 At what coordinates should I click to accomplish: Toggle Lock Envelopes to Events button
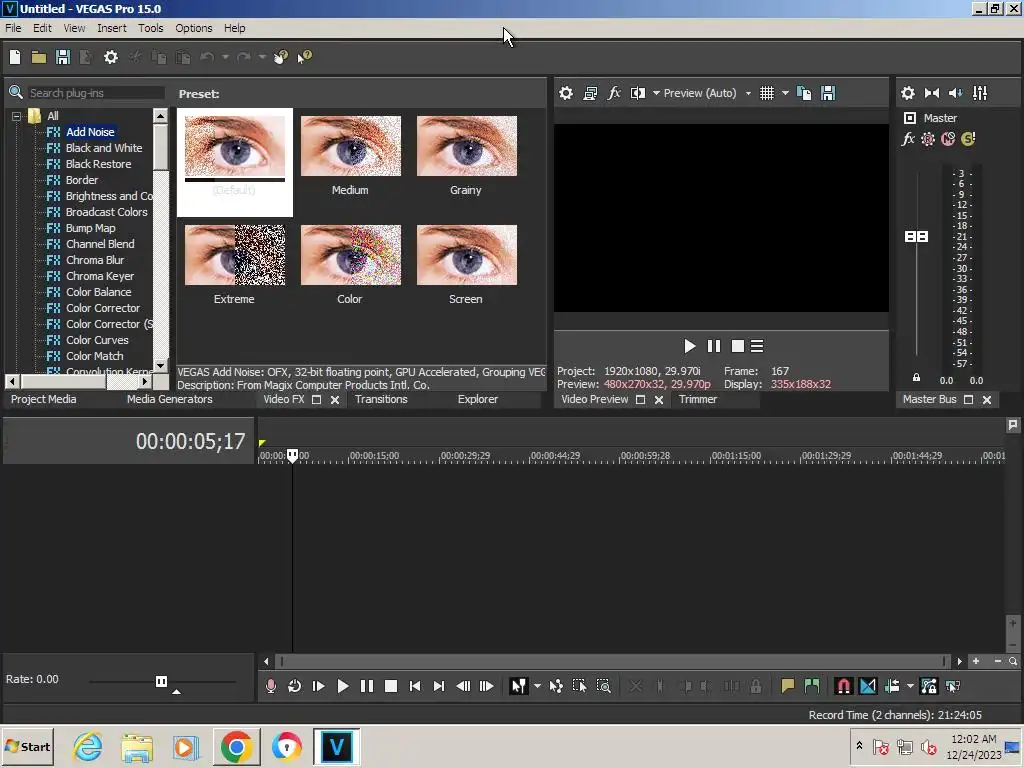[x=929, y=686]
